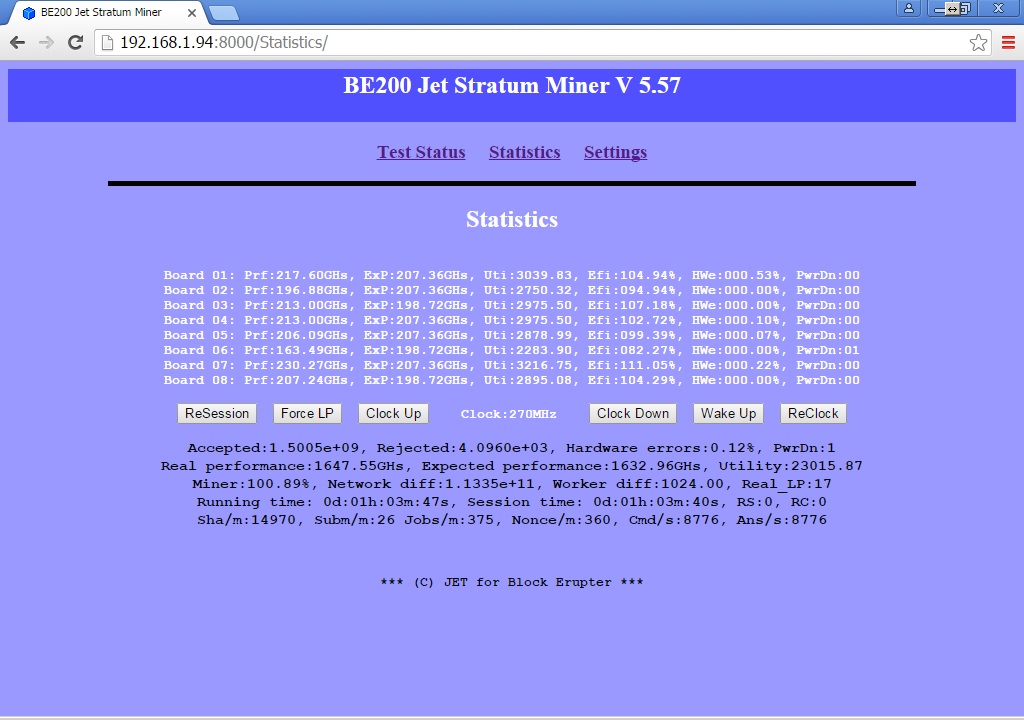Click the blue cube tab favicon
The width and height of the screenshot is (1024, 720).
(29, 12)
